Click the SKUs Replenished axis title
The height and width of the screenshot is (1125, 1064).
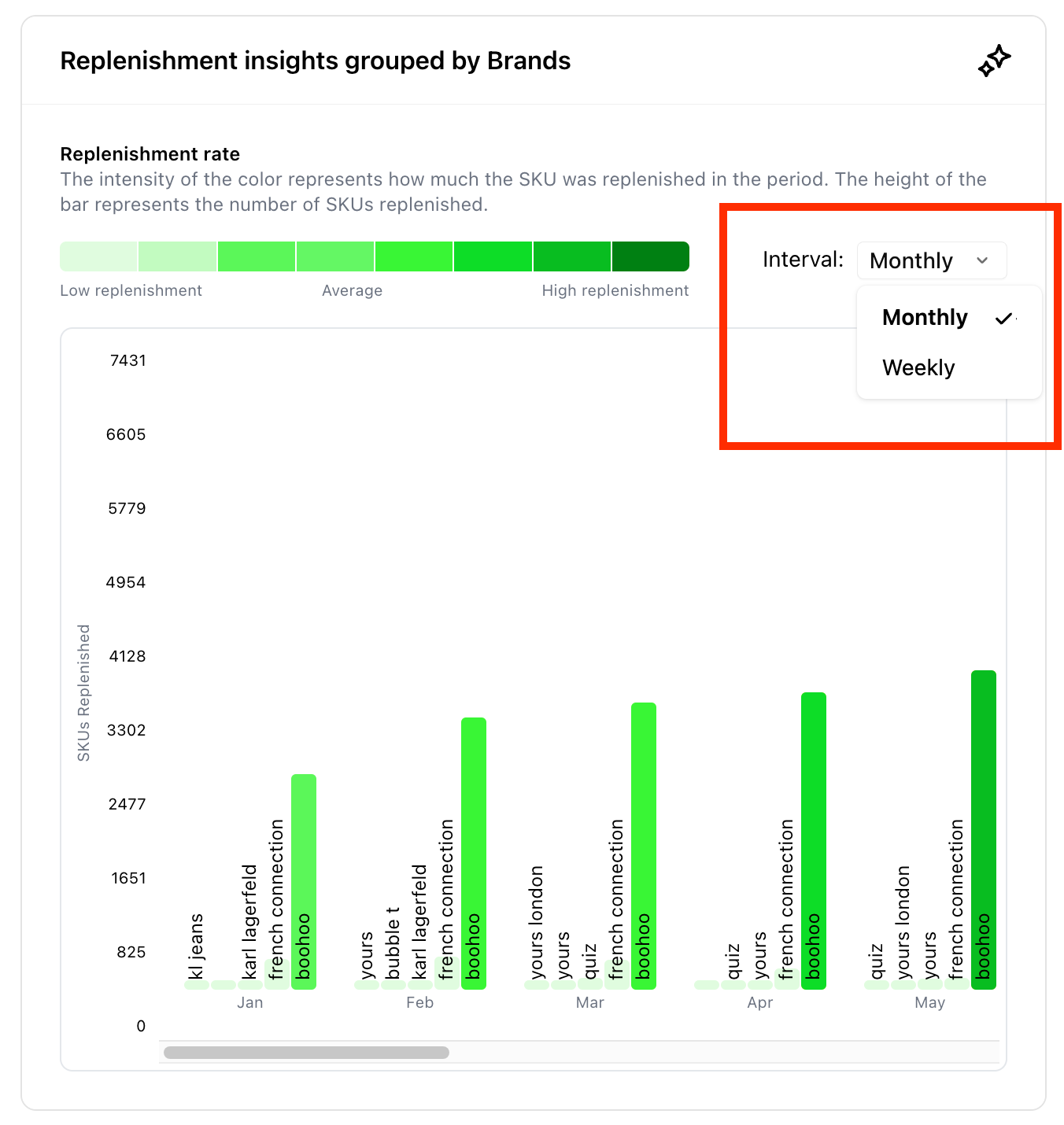[83, 693]
